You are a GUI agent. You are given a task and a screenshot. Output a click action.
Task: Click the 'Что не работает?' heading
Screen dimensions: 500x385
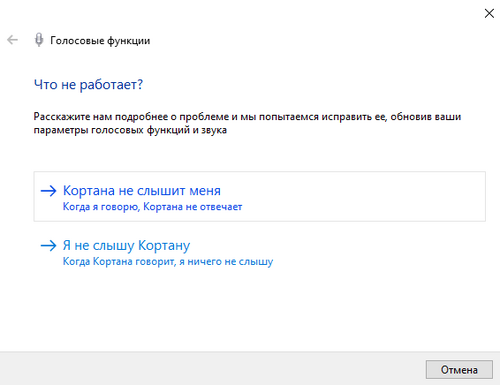point(88,85)
